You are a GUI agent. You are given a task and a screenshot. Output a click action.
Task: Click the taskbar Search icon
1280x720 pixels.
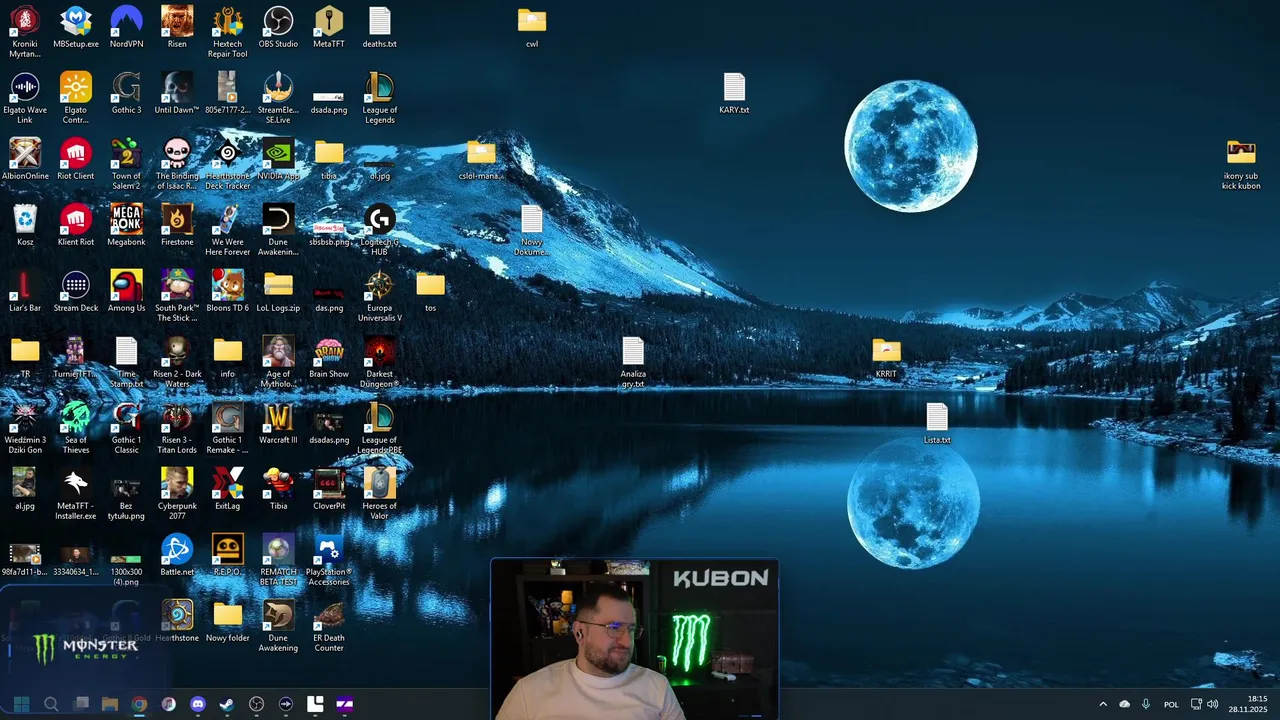(x=51, y=704)
